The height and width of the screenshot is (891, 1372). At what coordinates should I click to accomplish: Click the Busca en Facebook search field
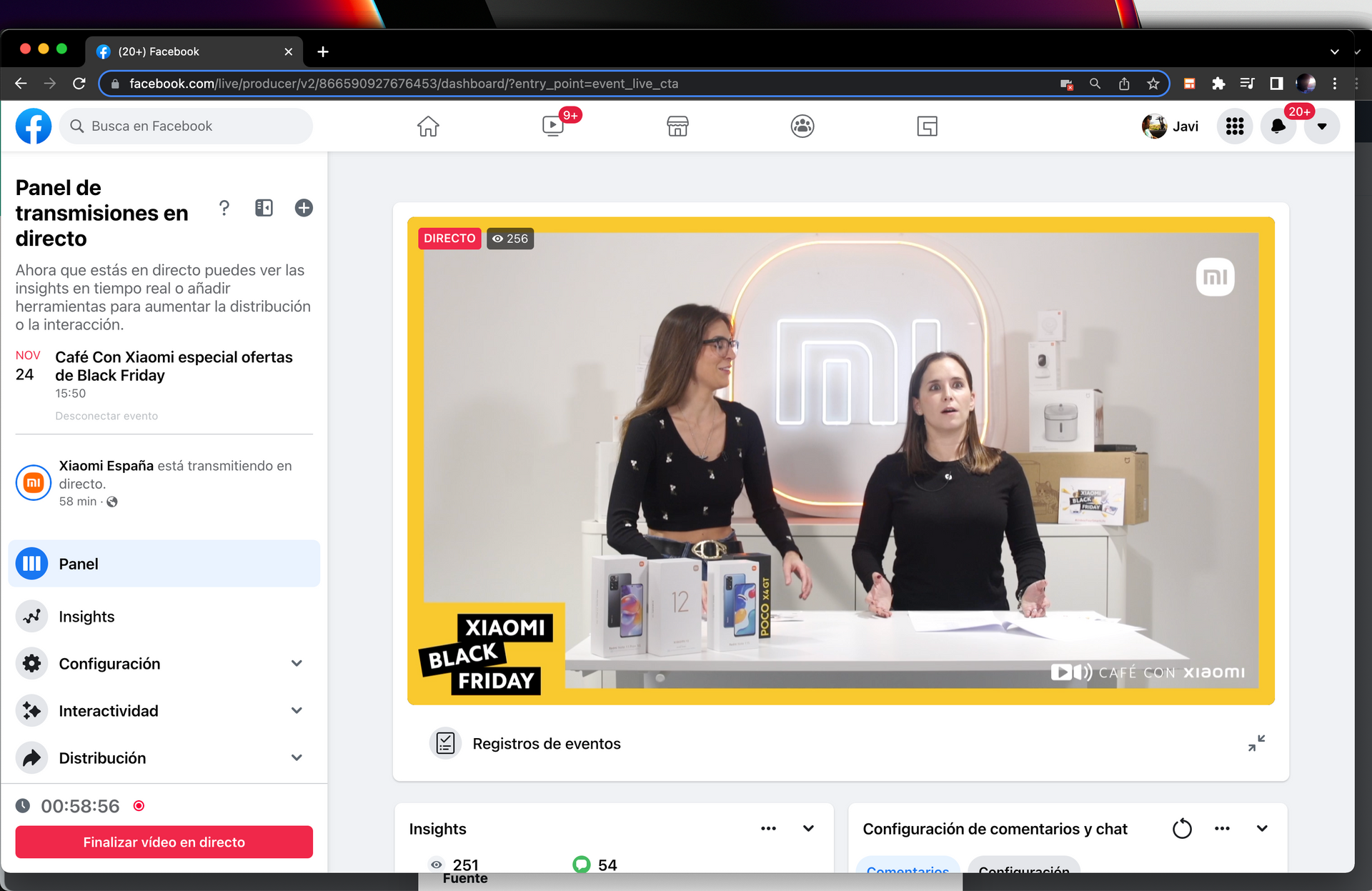tap(186, 126)
